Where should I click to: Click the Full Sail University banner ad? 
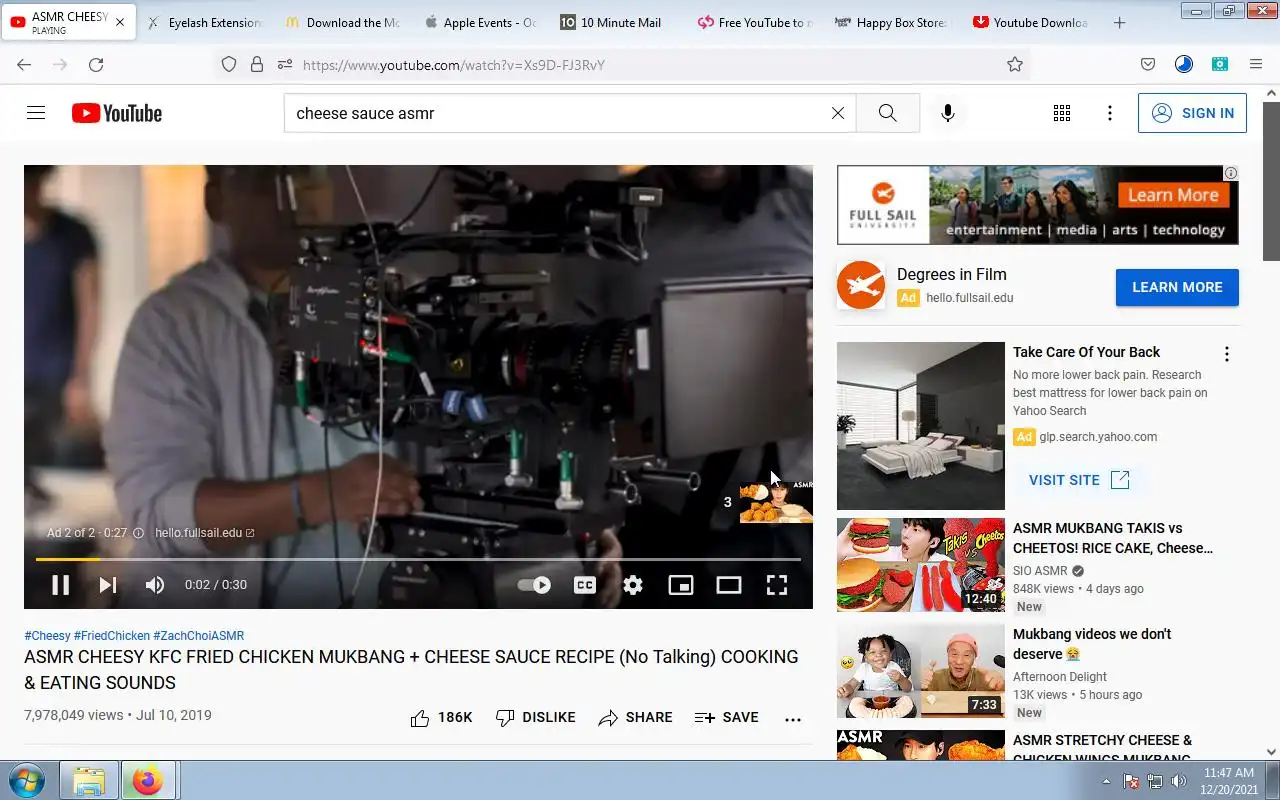pos(1038,205)
